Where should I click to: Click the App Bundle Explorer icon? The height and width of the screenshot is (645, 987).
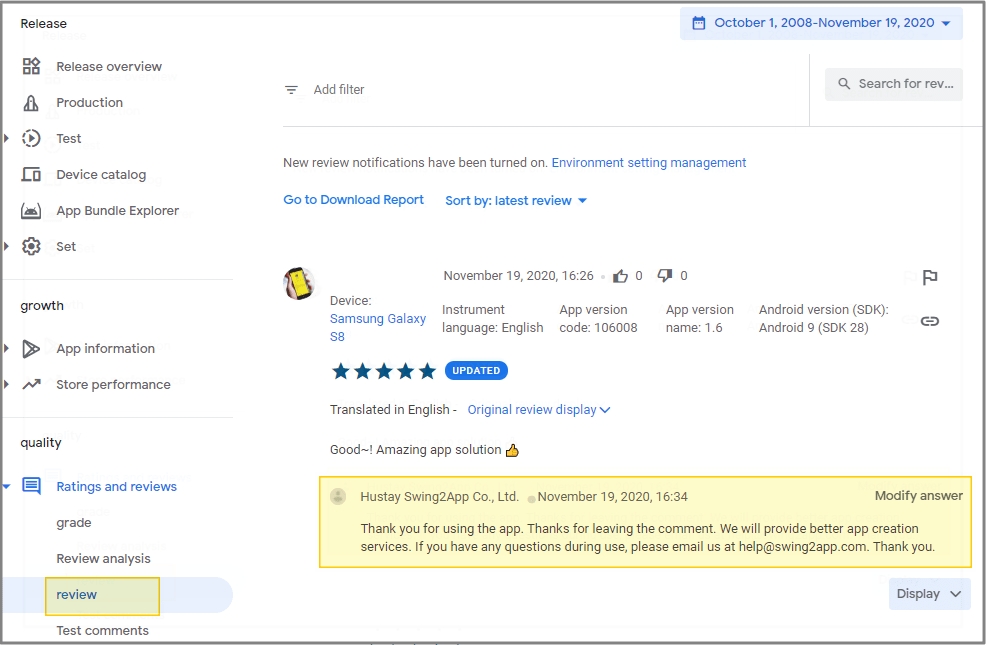coord(32,211)
